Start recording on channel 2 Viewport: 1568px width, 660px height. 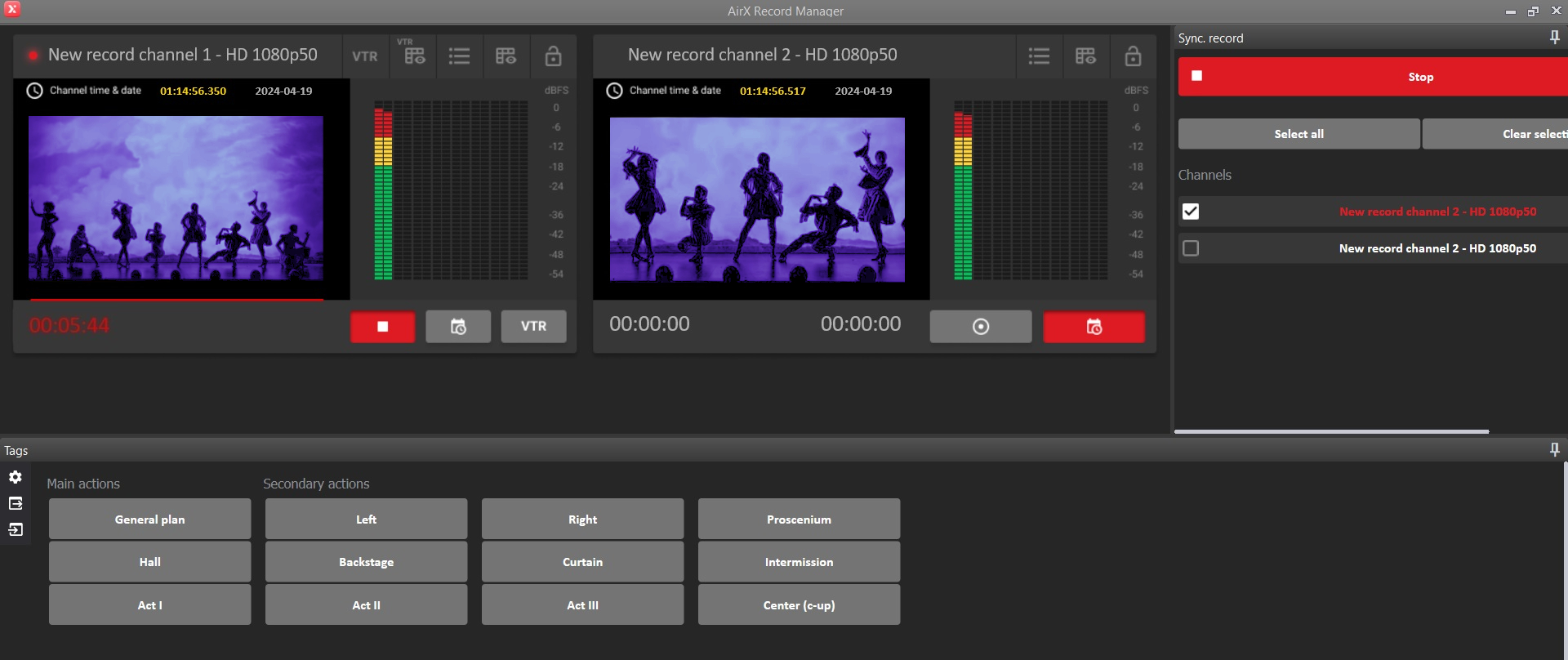[981, 327]
